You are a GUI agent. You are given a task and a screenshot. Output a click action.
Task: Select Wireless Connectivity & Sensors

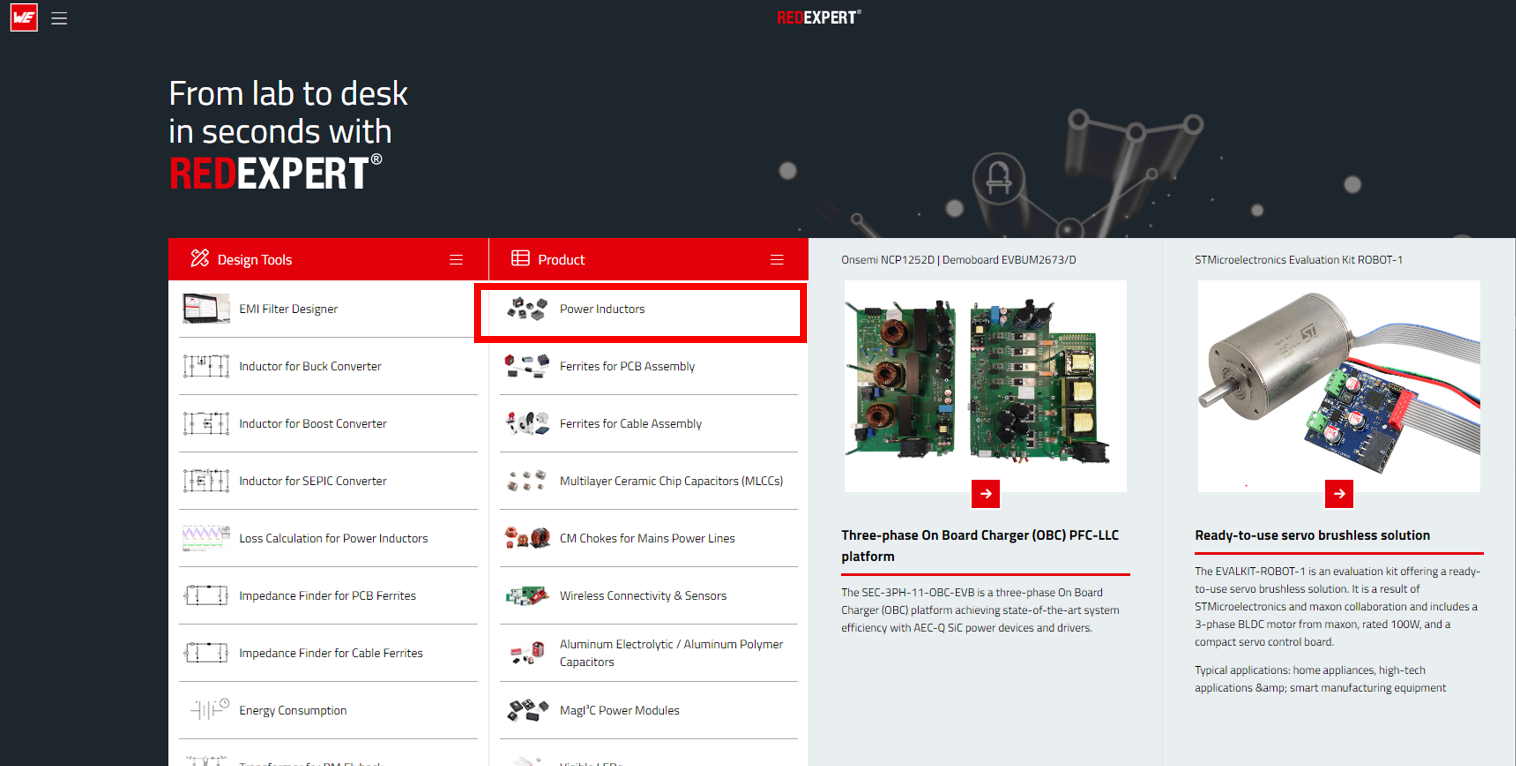click(x=643, y=596)
